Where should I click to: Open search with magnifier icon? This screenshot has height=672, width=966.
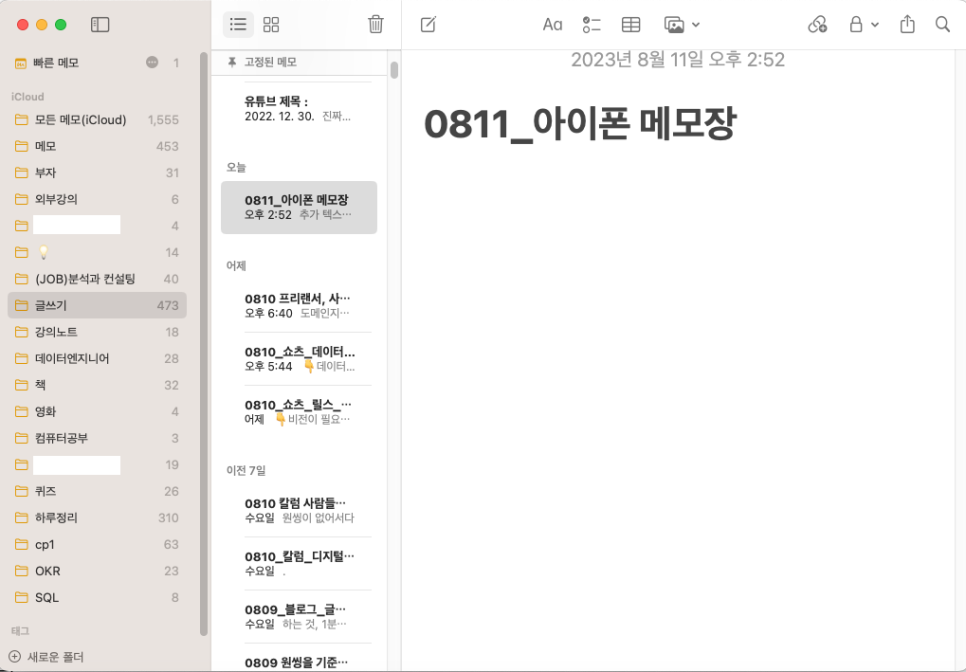point(943,25)
